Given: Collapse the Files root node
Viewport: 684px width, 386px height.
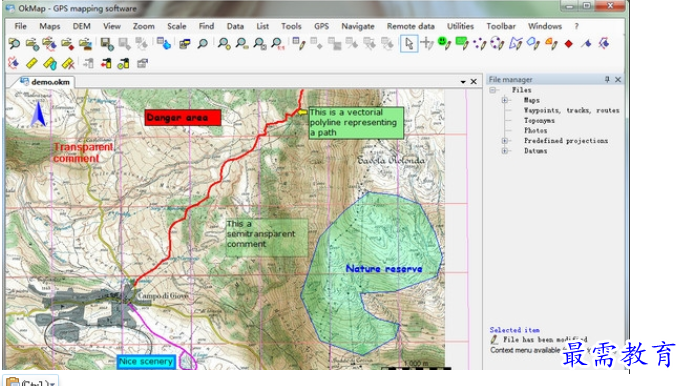Looking at the screenshot, I should point(493,90).
